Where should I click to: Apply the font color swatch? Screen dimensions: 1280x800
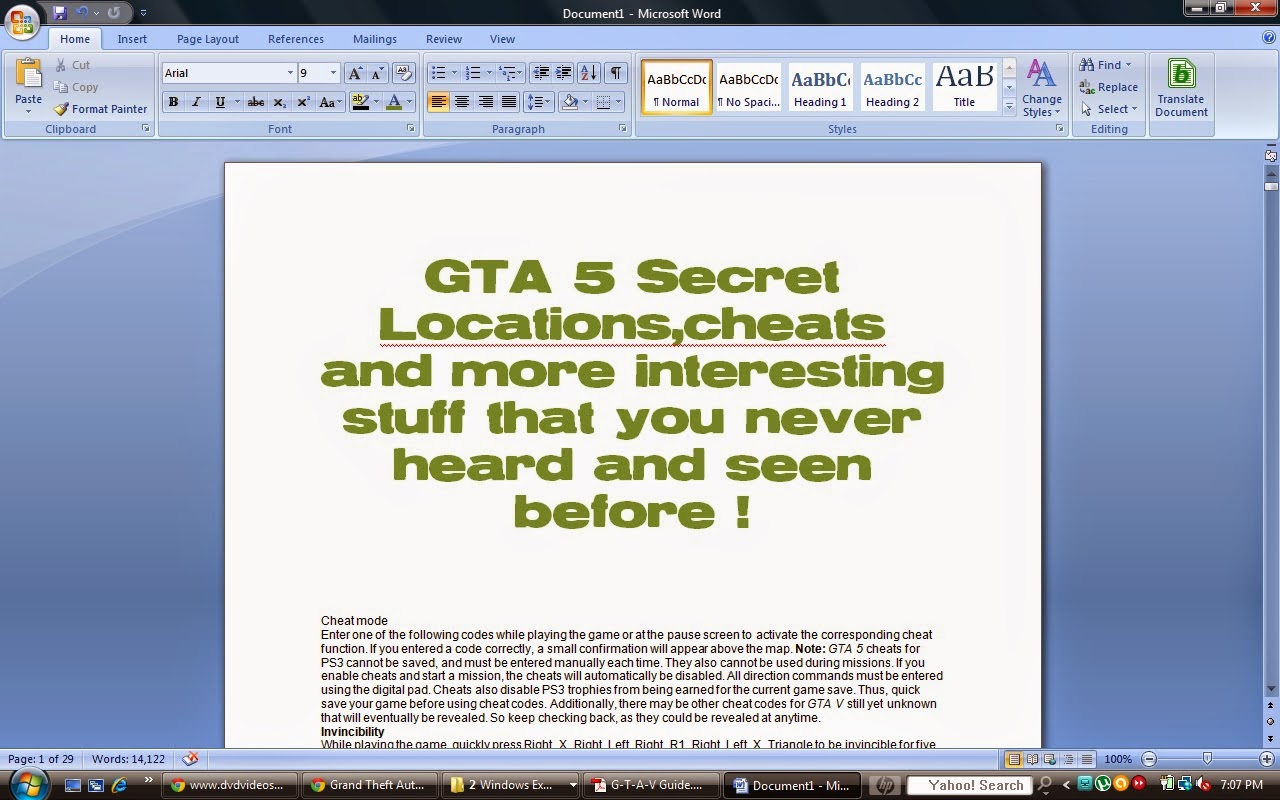394,102
